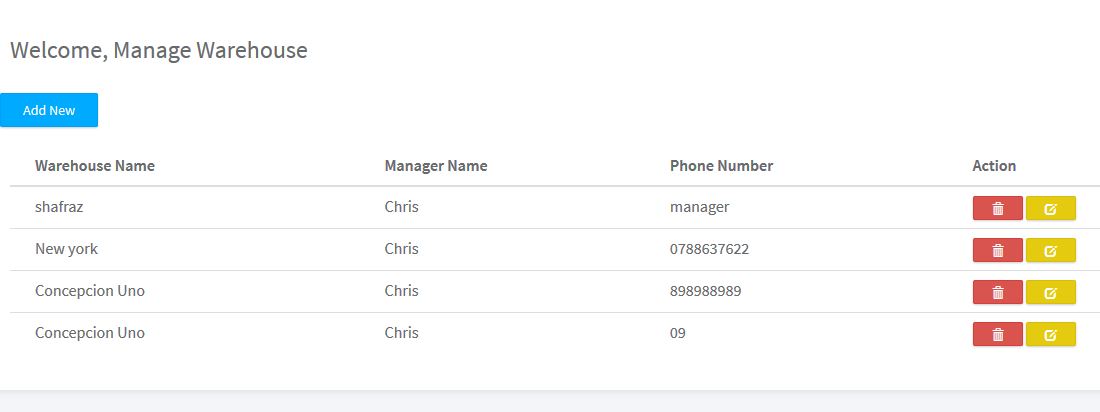Click the Phone Number column header

click(x=721, y=166)
